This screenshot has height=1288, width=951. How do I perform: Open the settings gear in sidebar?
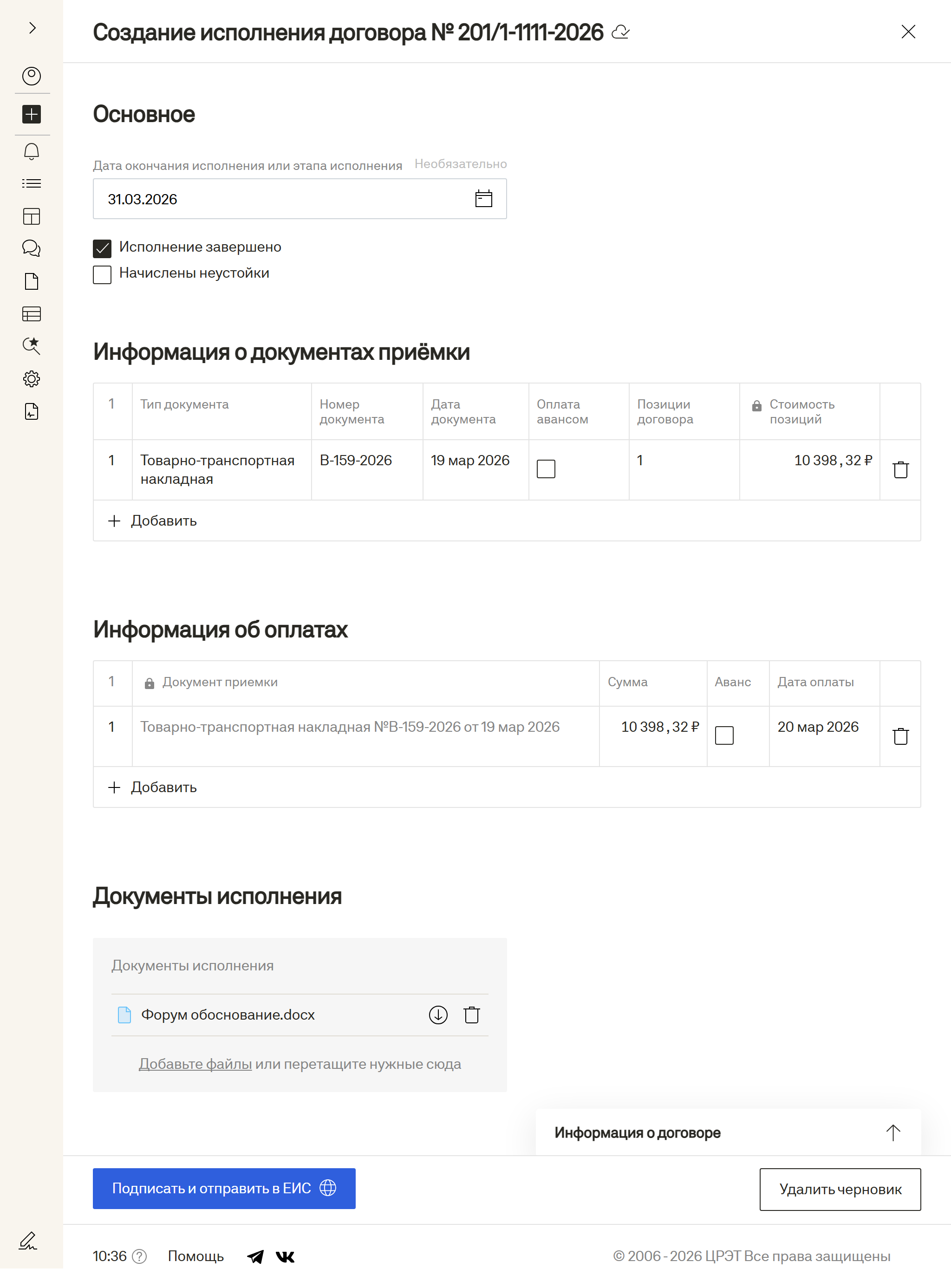(32, 379)
